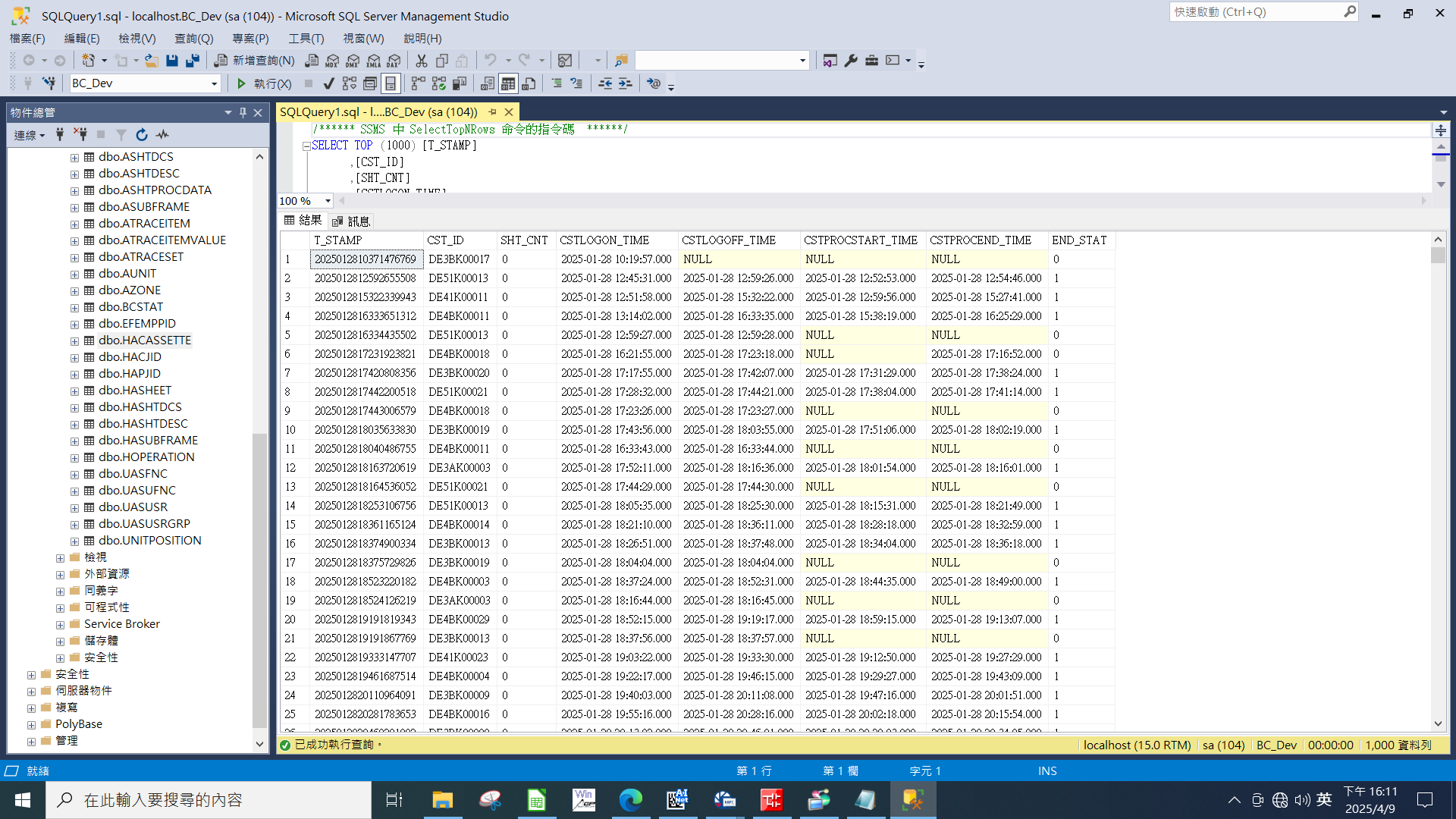This screenshot has height=819, width=1456.
Task: Toggle Results to Text mode
Action: pos(488,83)
